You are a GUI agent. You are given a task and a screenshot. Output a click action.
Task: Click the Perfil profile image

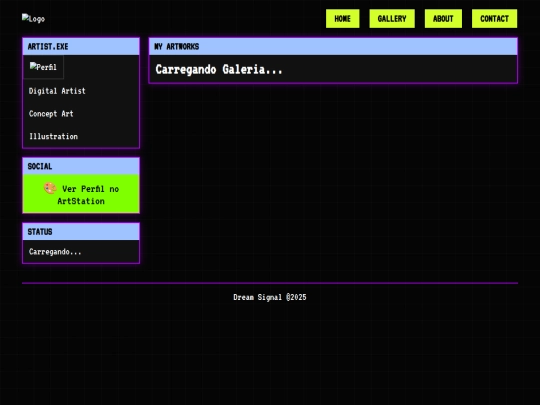[x=43, y=67]
